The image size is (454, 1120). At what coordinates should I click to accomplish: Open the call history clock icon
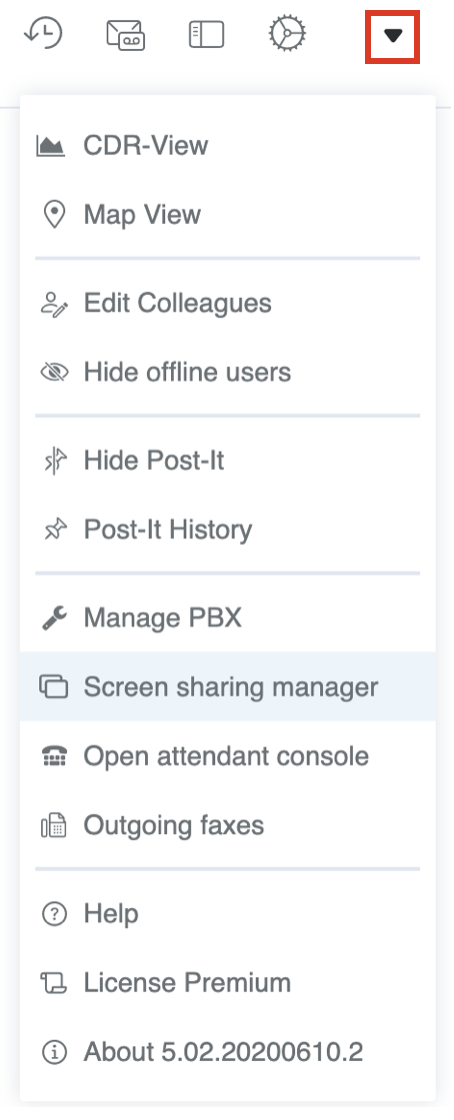pyautogui.click(x=43, y=34)
